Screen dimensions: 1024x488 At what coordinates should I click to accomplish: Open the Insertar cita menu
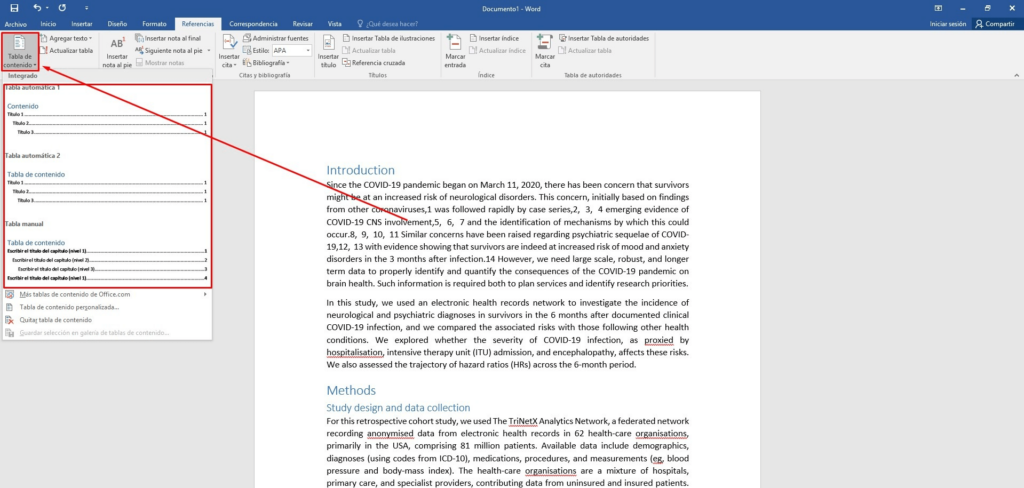click(x=229, y=52)
